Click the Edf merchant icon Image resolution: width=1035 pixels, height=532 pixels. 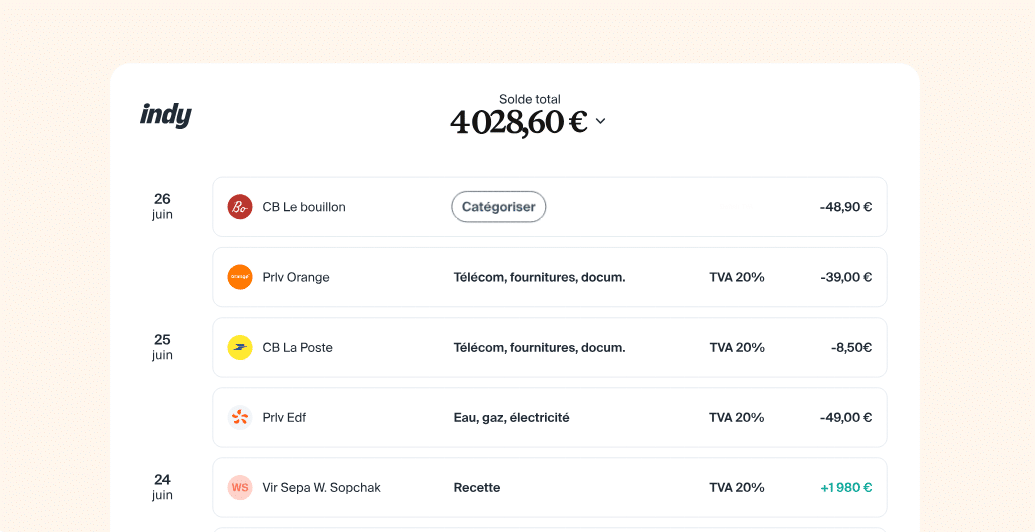click(x=239, y=417)
